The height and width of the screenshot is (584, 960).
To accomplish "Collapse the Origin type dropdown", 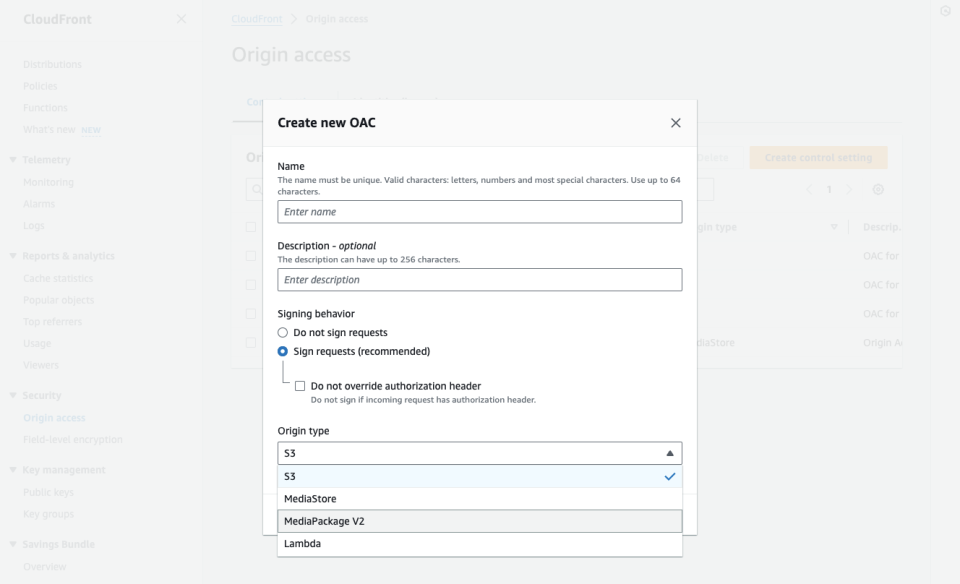I will [x=672, y=452].
